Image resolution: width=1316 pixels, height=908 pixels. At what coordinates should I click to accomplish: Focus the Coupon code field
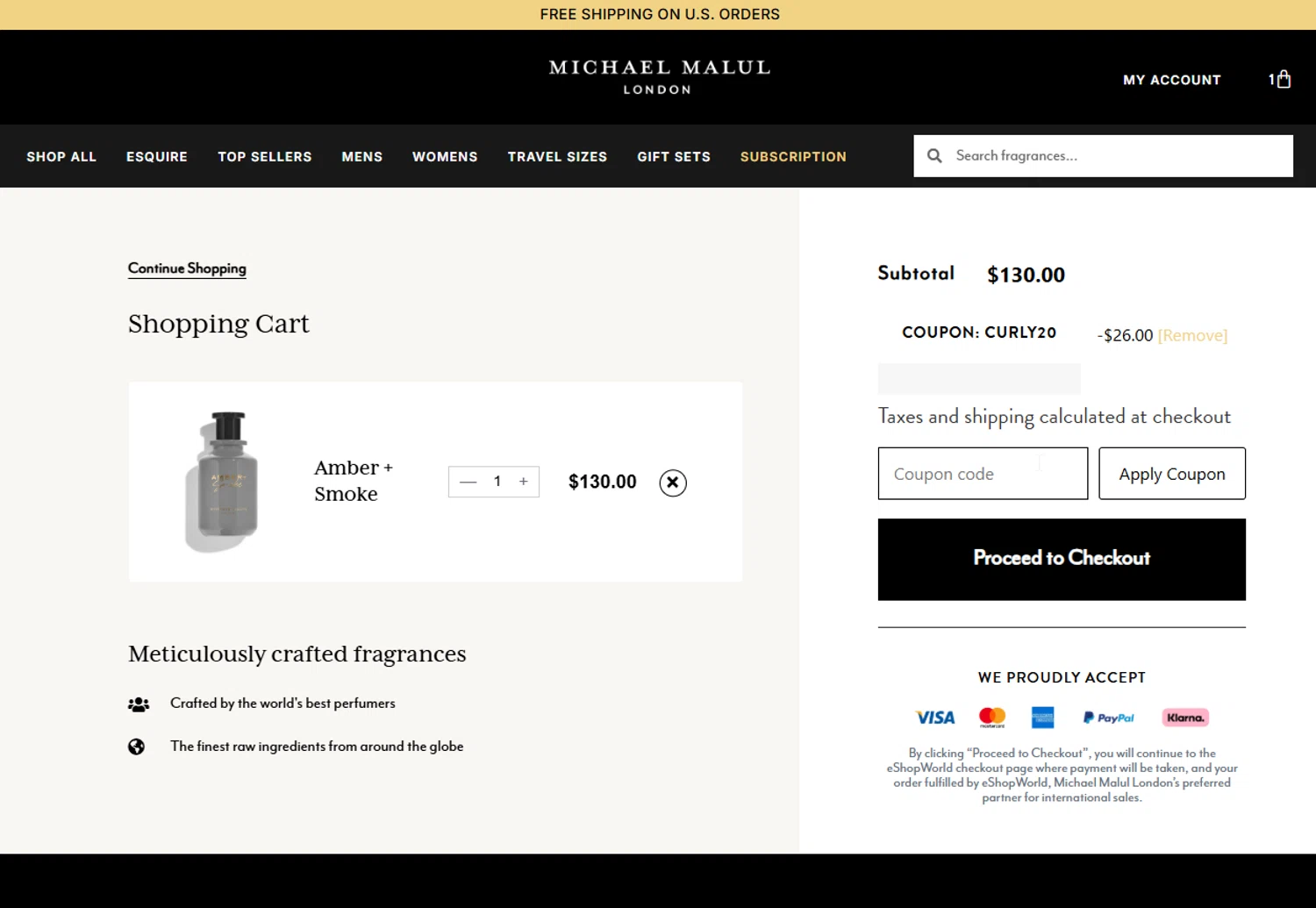click(983, 474)
